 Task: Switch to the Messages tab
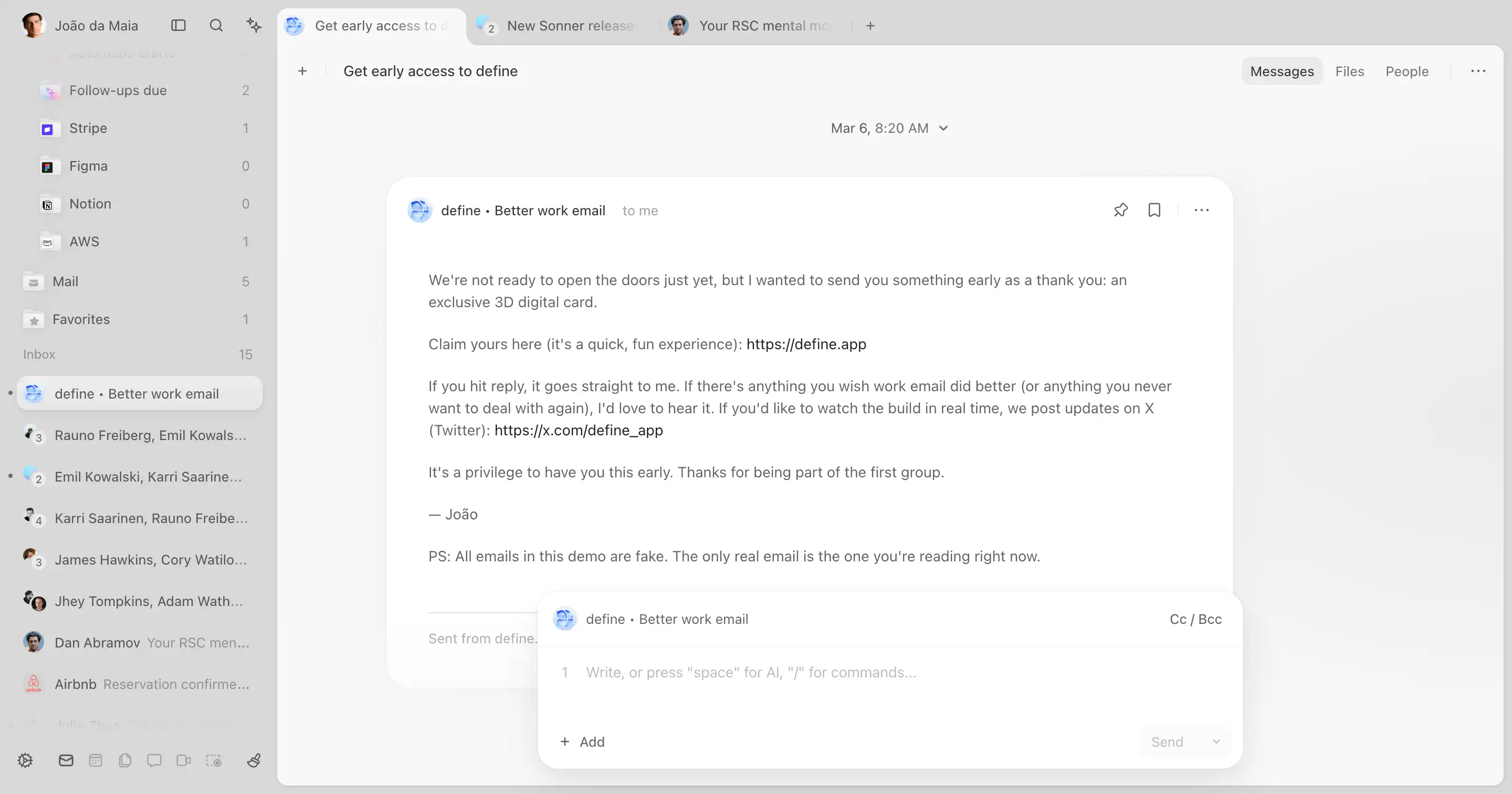click(1282, 71)
